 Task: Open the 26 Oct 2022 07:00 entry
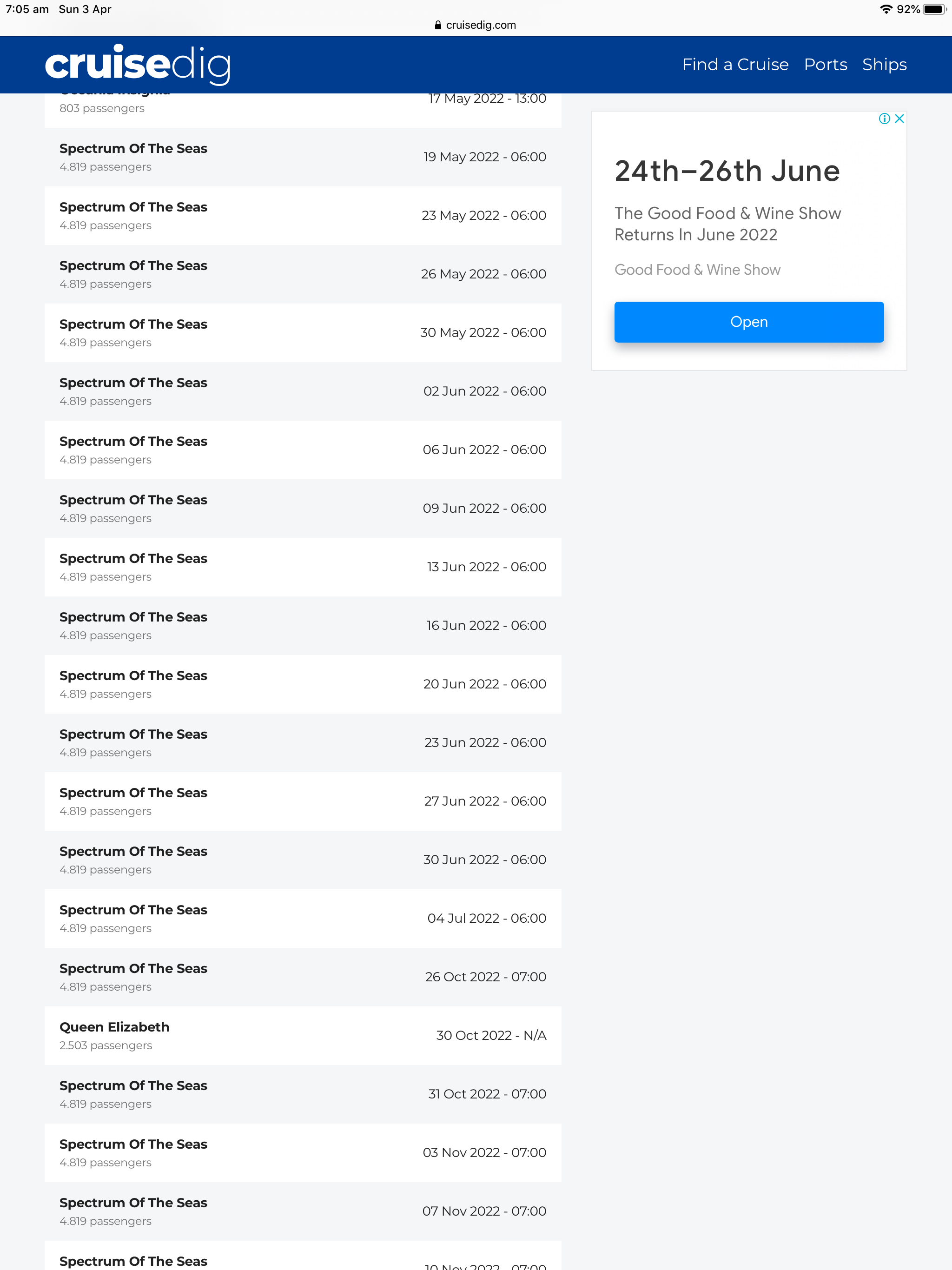[x=303, y=977]
